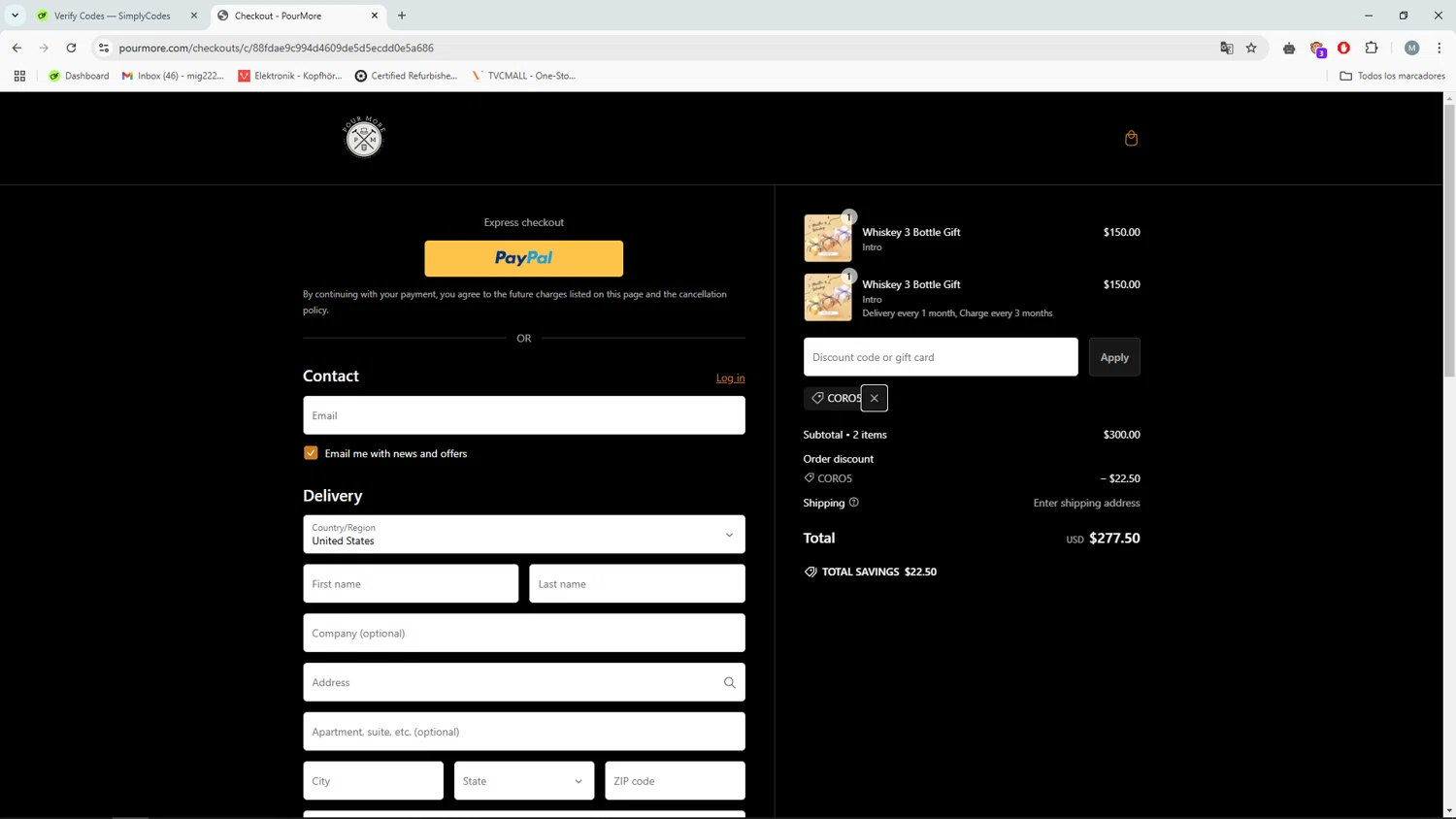The image size is (1456, 819).
Task: Open the Chrome three-dot menu
Action: coord(1439,48)
